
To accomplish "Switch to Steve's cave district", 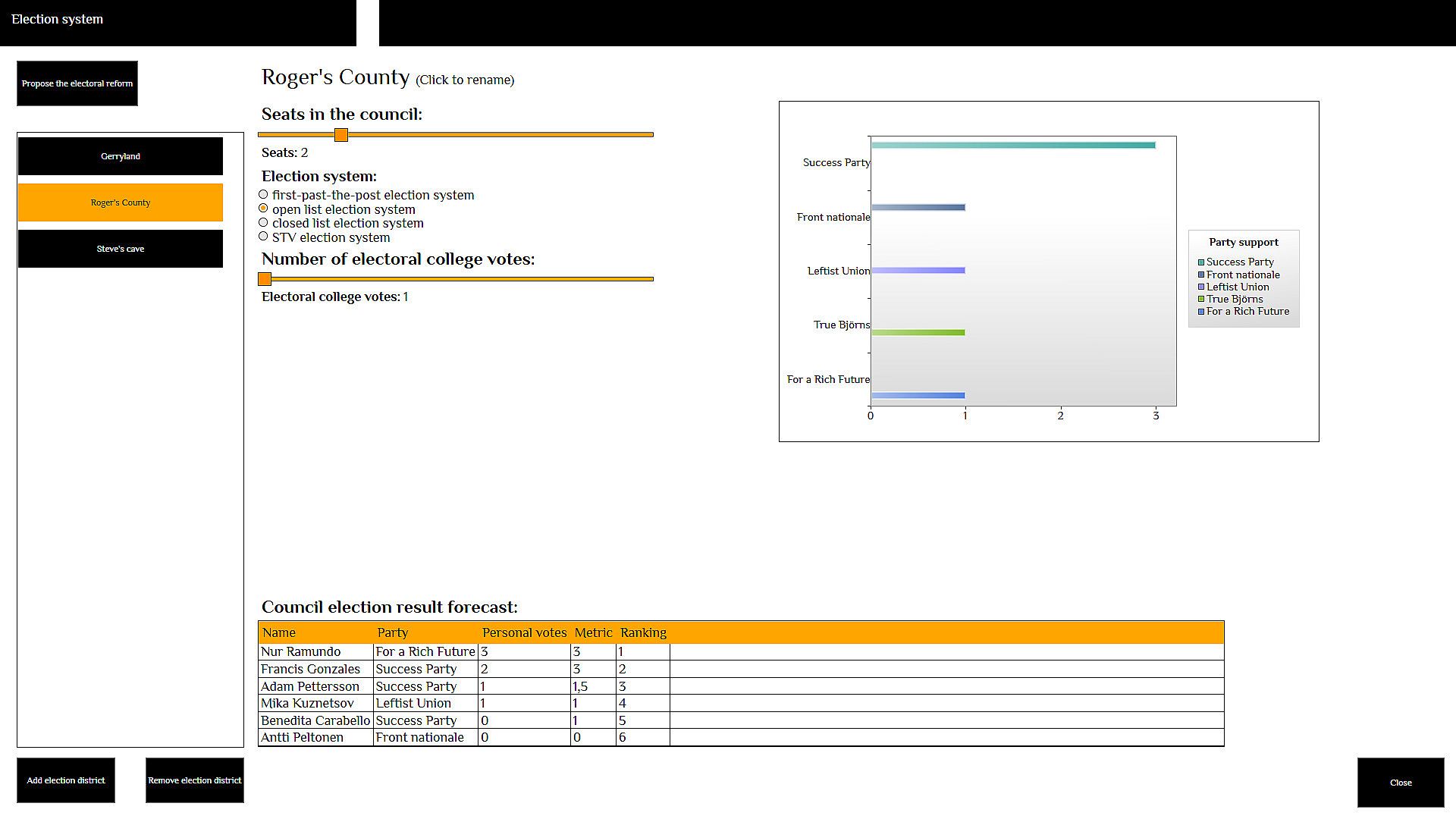I will tap(121, 249).
